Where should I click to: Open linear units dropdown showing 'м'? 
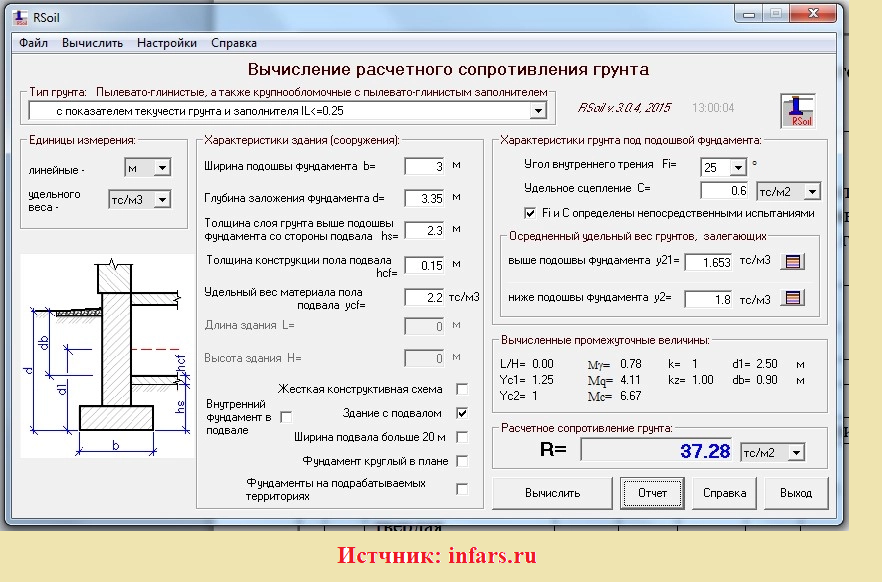(162, 168)
